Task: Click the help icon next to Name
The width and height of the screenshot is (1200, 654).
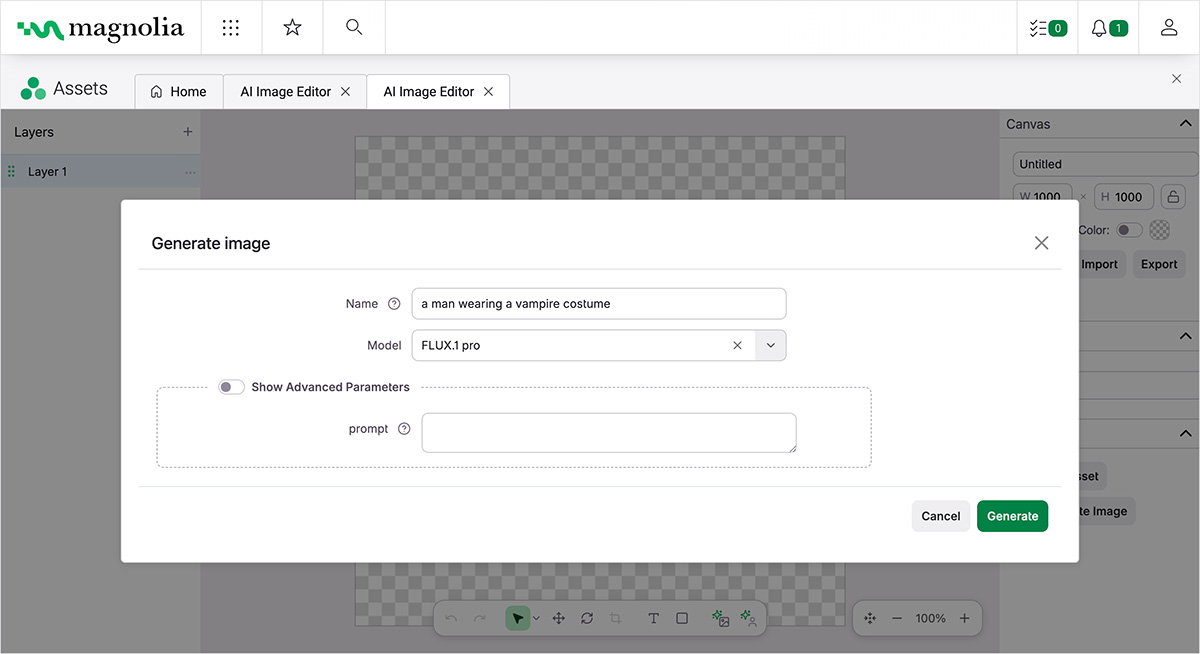Action: 394,304
